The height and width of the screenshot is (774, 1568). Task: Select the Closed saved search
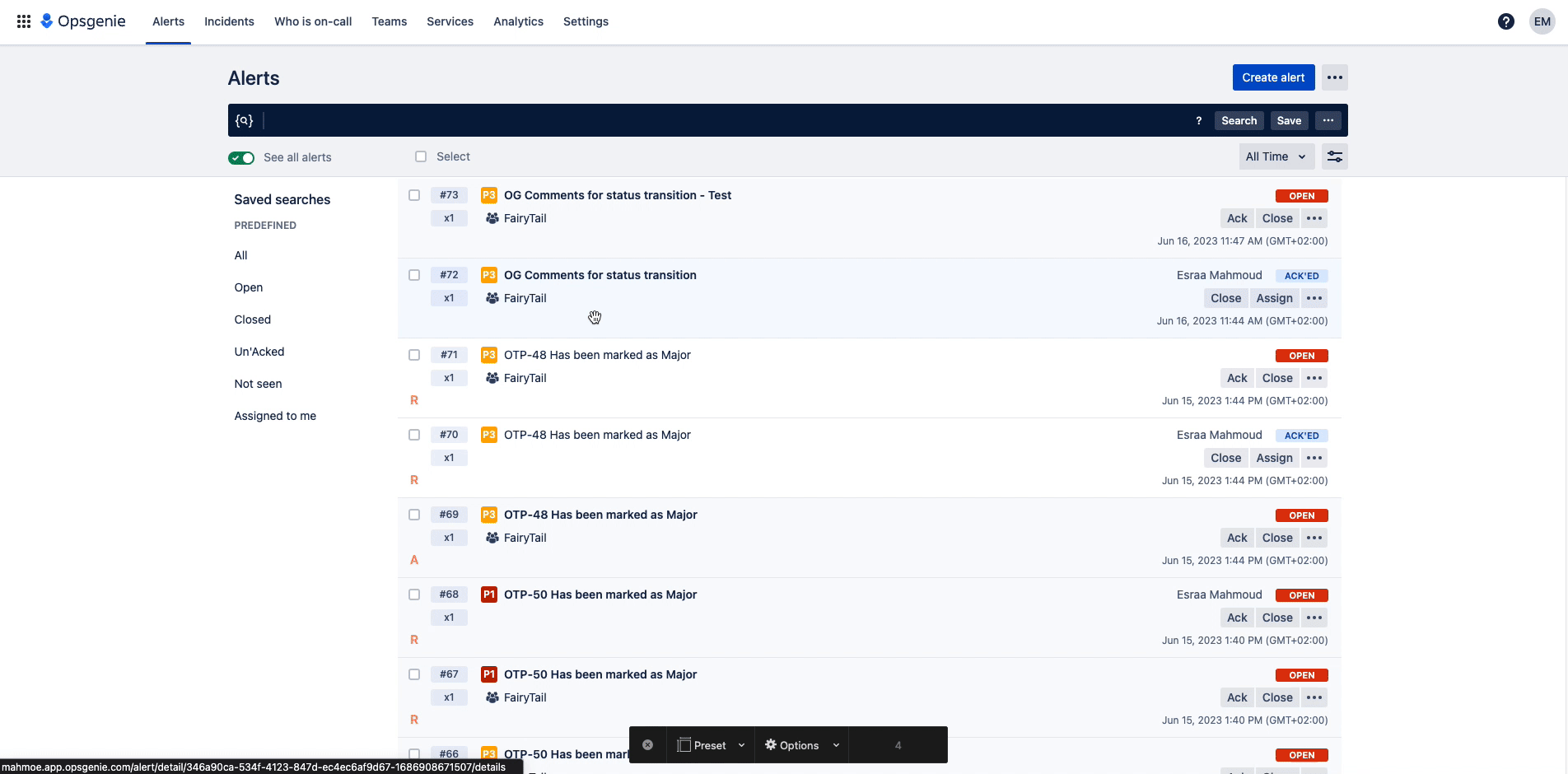coord(252,319)
